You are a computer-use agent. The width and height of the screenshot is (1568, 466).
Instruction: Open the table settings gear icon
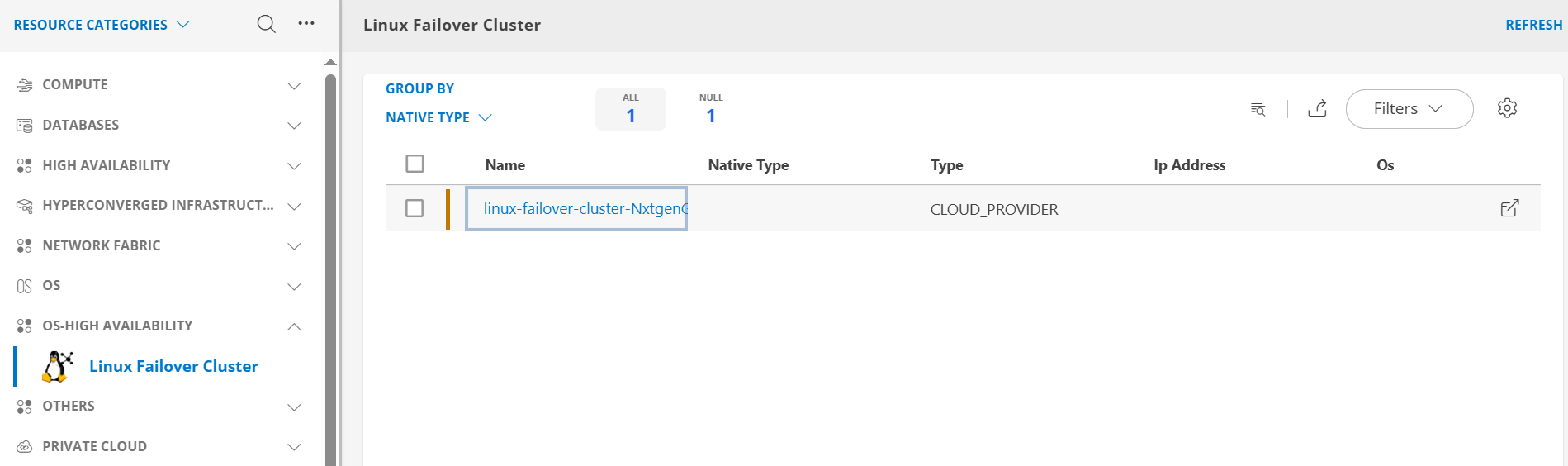[x=1507, y=108]
